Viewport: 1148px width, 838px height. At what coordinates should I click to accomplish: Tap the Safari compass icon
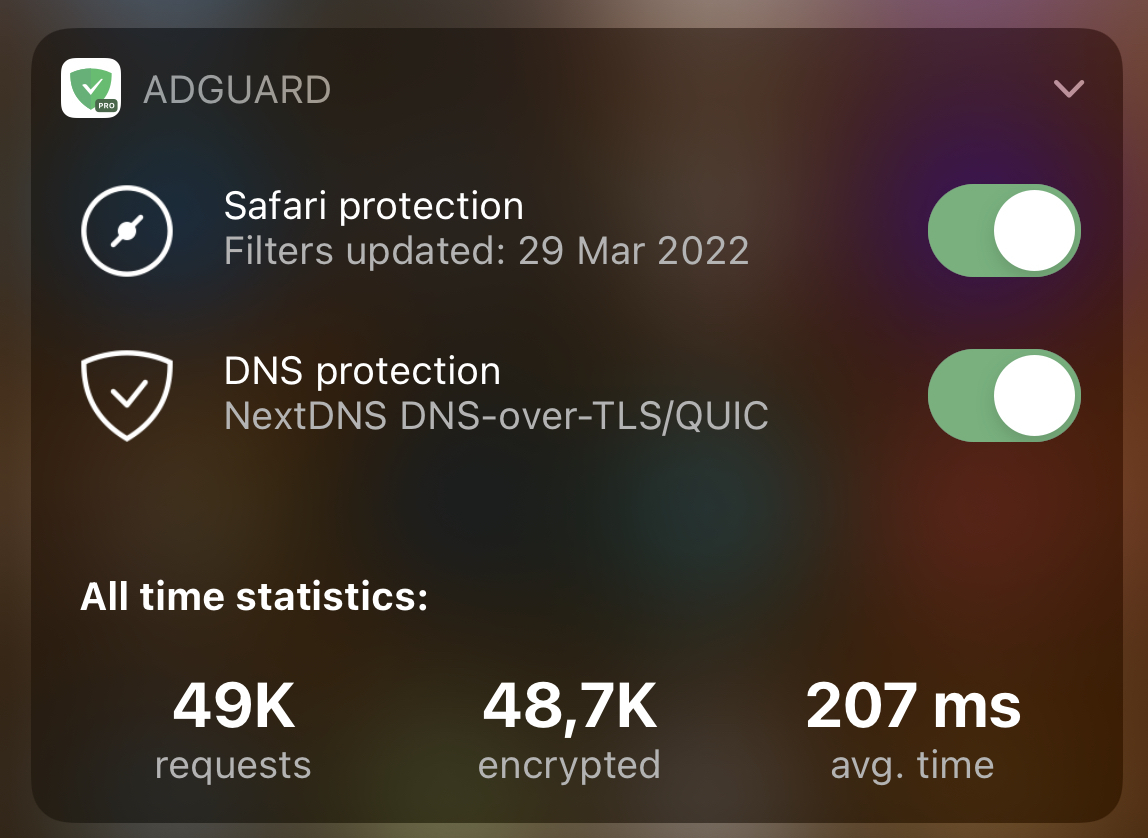click(x=127, y=231)
